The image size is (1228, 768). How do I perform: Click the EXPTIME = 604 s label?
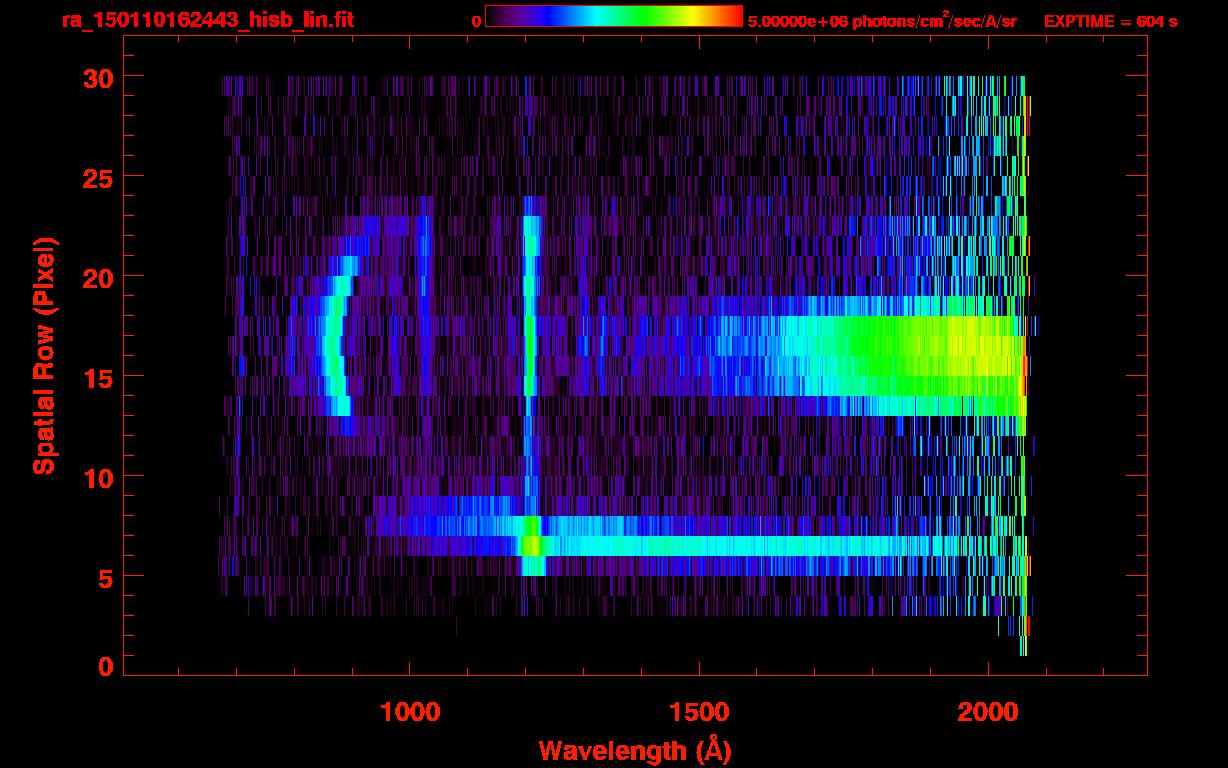[1110, 21]
